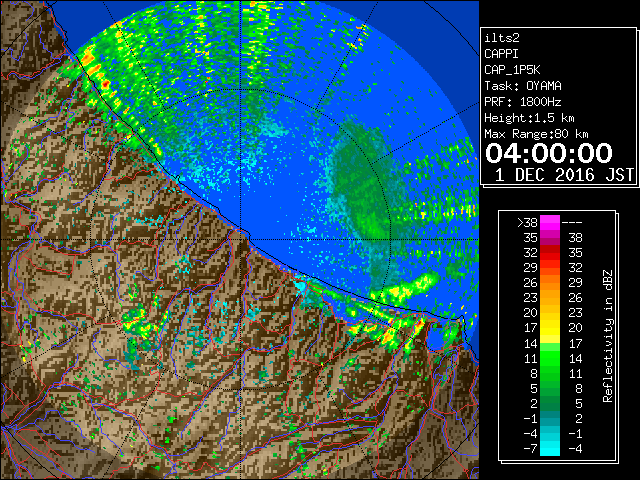Click the 'ilts2' label in info box
640x480 pixels.
[x=502, y=38]
